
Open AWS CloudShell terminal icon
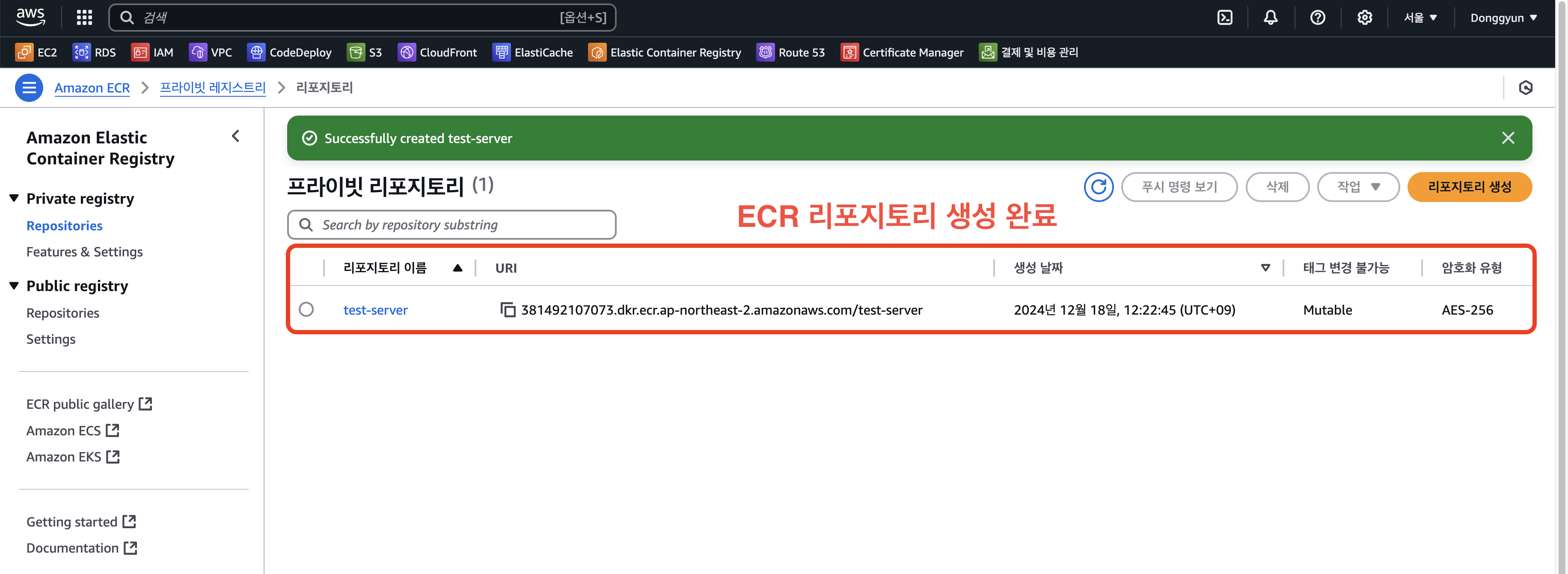coord(1224,18)
